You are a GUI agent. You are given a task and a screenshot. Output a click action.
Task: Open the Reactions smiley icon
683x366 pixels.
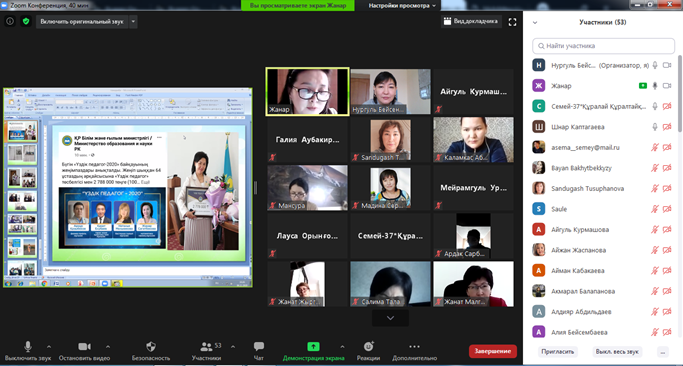pyautogui.click(x=369, y=347)
